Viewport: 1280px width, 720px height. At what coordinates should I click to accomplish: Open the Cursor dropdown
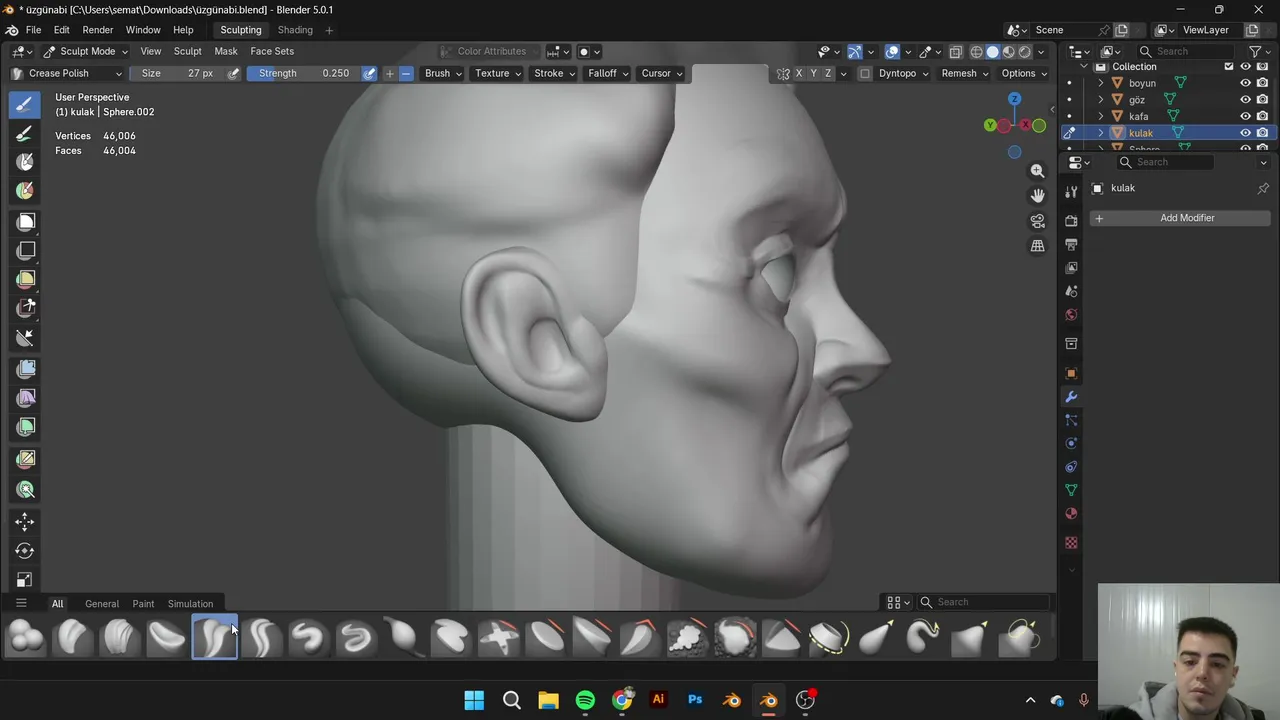(x=661, y=73)
